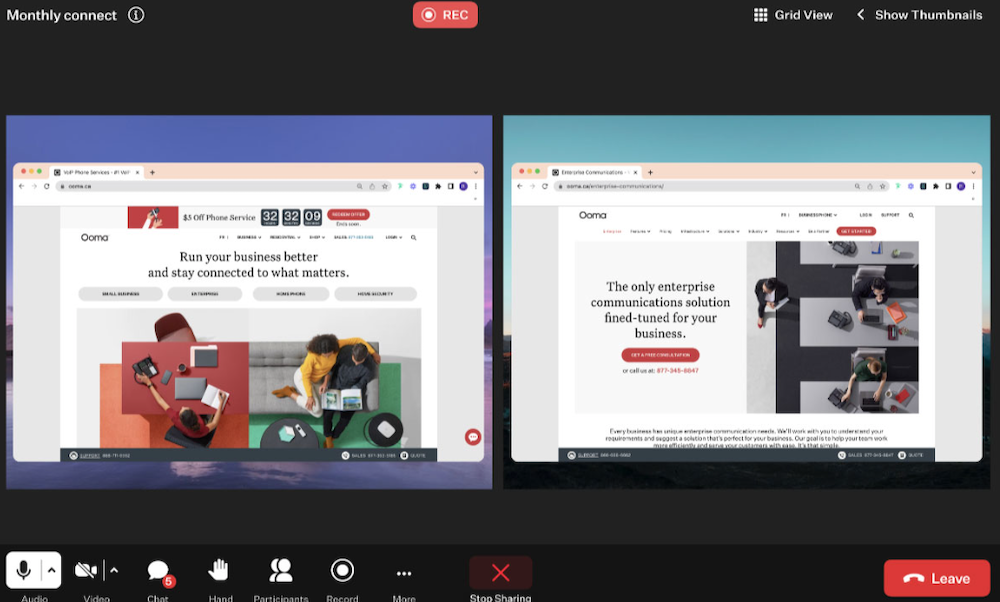Open the More options ellipsis
Screen dimensions: 1000x602
(404, 573)
